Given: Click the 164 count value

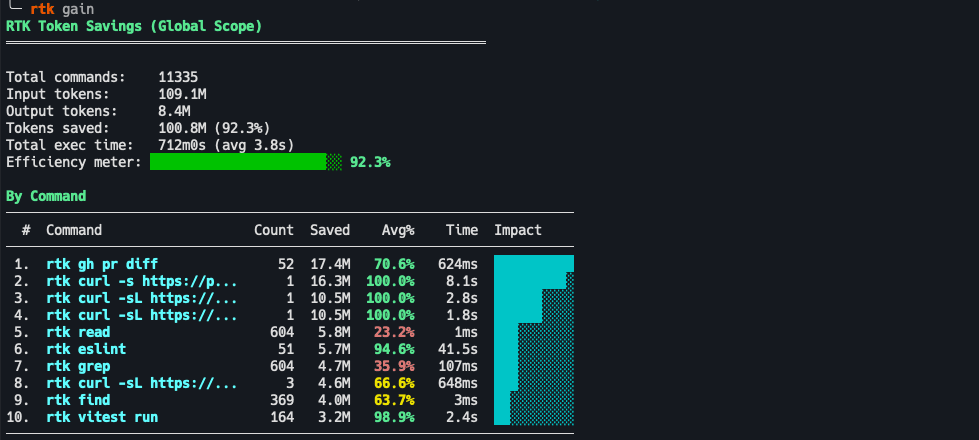Looking at the screenshot, I should click(x=282, y=417).
